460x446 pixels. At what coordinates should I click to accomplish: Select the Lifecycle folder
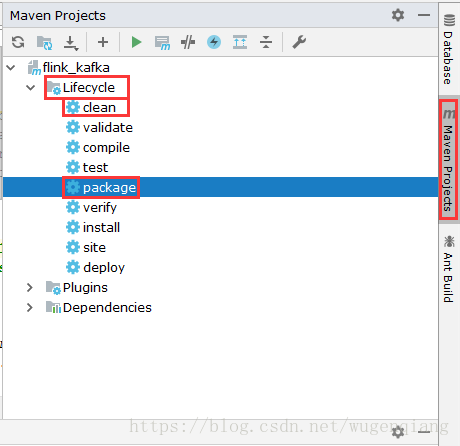81,88
